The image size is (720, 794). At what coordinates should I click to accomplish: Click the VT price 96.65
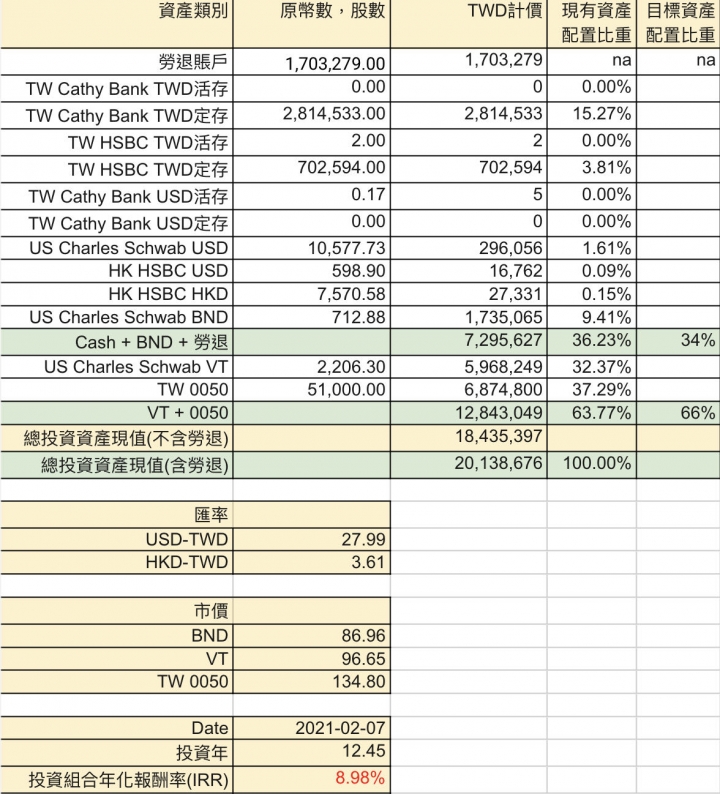[311, 659]
